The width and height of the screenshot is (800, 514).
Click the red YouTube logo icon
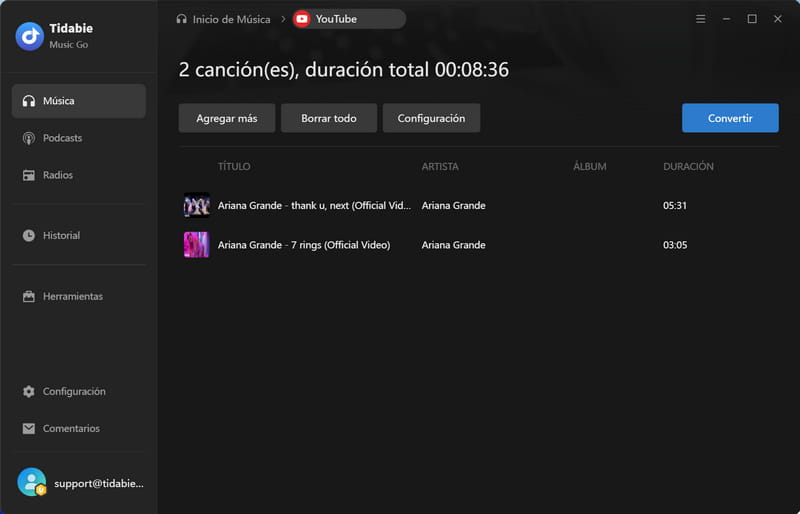302,19
